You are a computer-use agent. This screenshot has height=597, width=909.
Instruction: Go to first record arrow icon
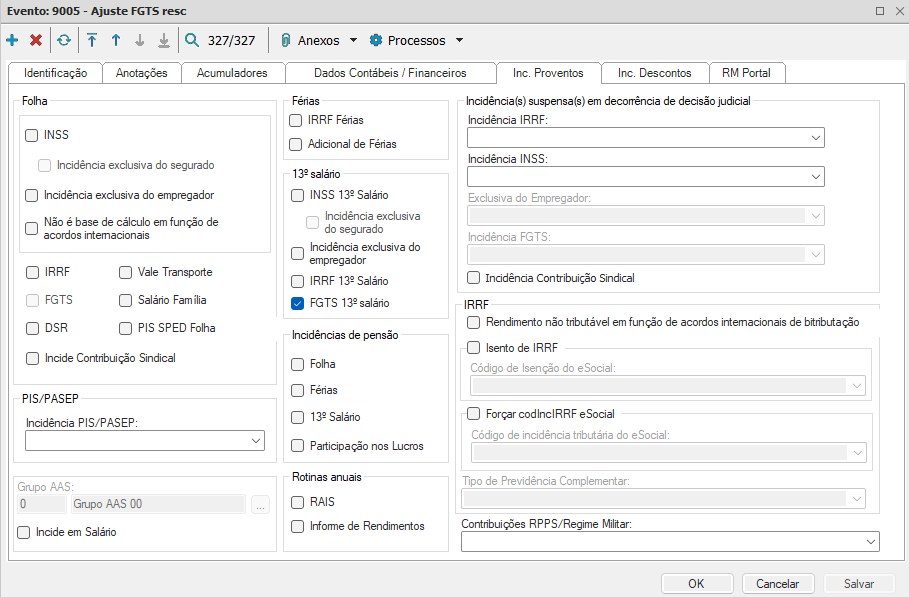[92, 41]
